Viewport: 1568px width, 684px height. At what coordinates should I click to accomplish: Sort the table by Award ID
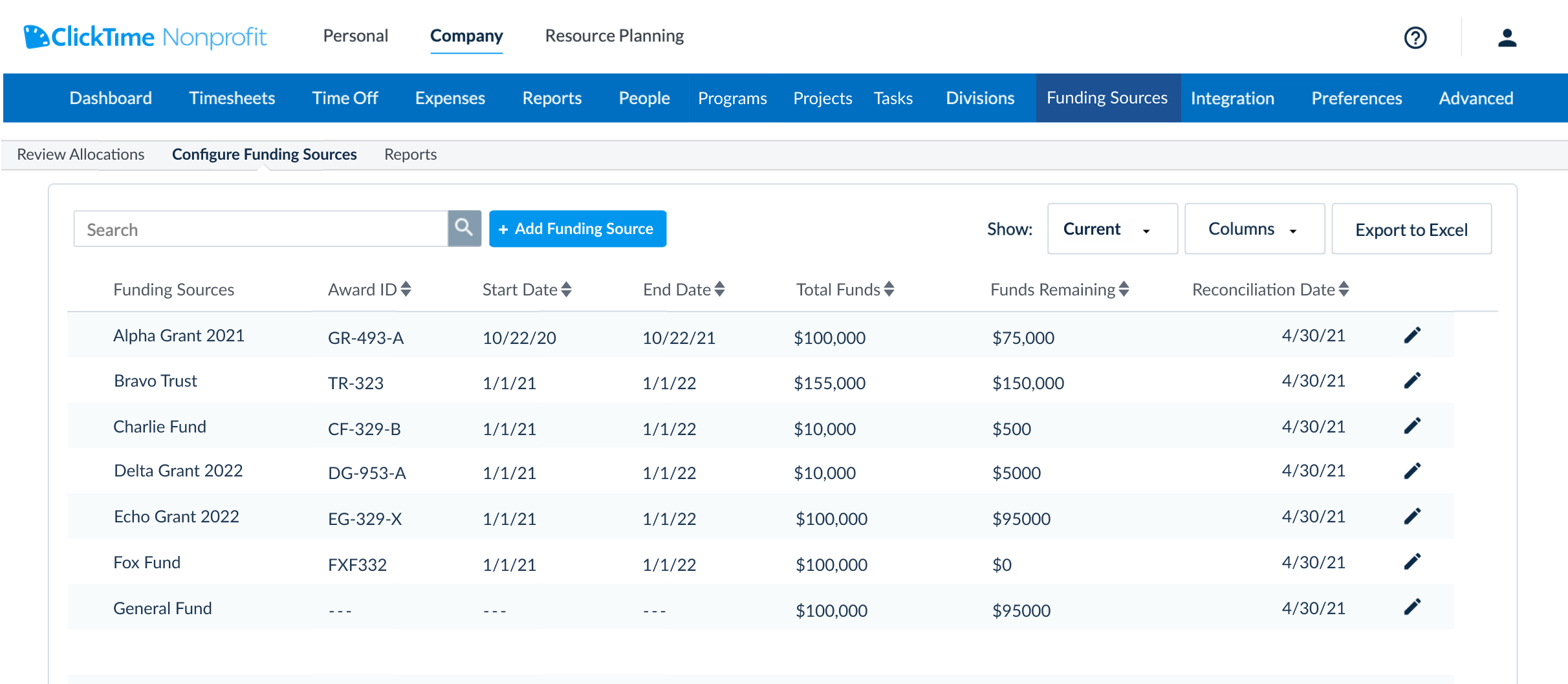click(406, 289)
